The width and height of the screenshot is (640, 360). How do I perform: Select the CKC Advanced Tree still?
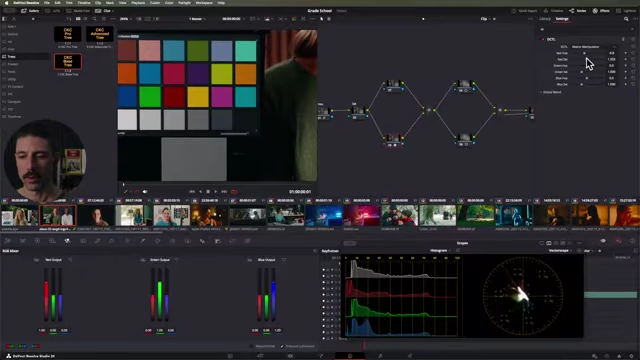coord(100,34)
